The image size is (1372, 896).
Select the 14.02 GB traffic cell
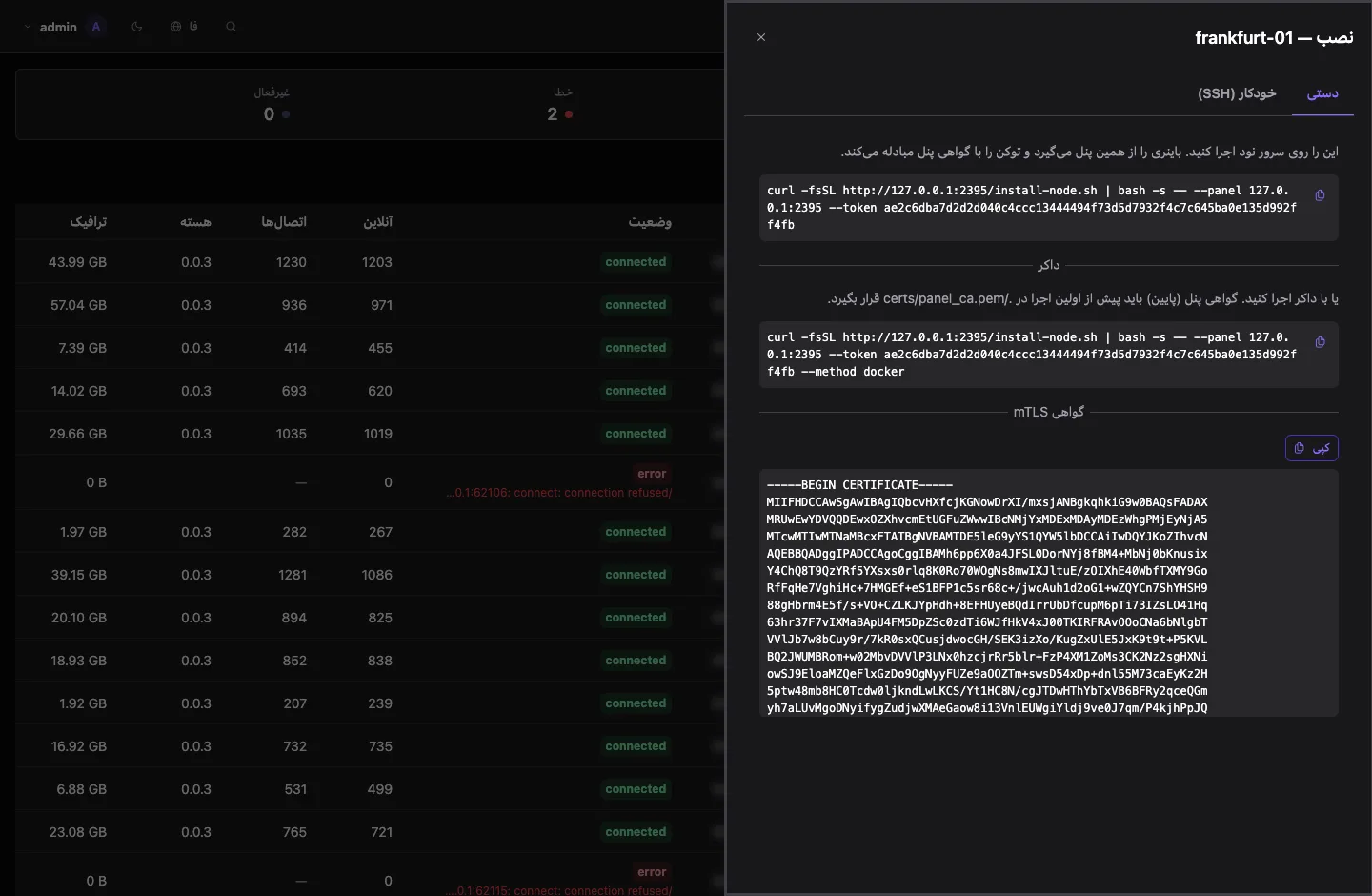pos(79,391)
